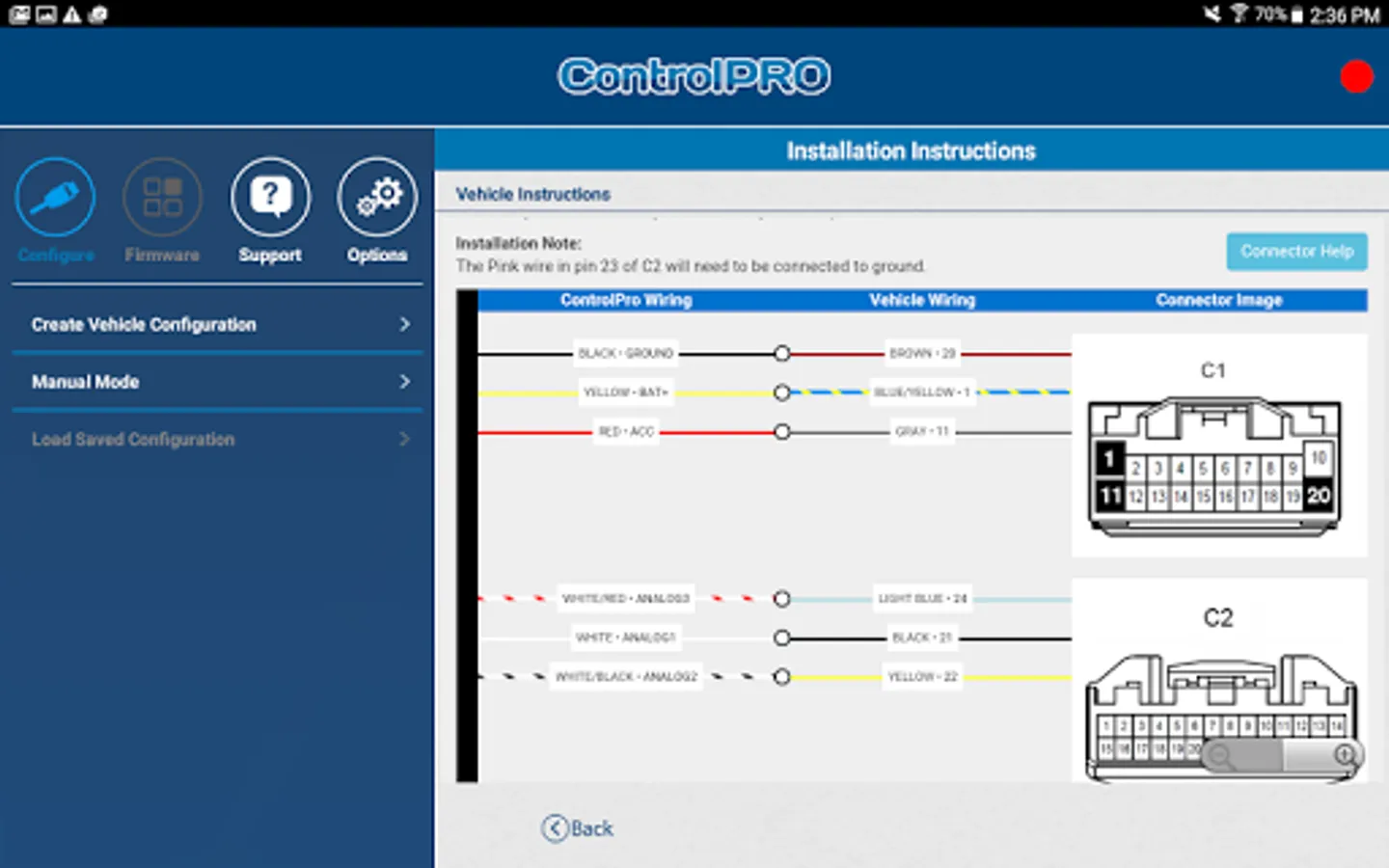
Task: Click the zoom out magnifier icon
Action: point(1221,755)
